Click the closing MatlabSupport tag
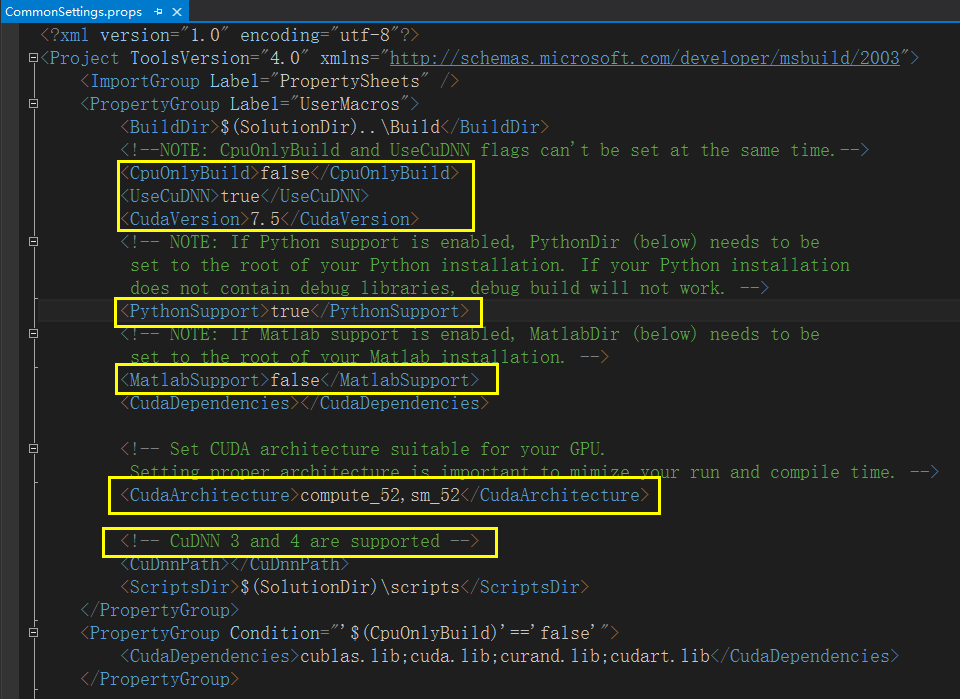 click(x=399, y=380)
